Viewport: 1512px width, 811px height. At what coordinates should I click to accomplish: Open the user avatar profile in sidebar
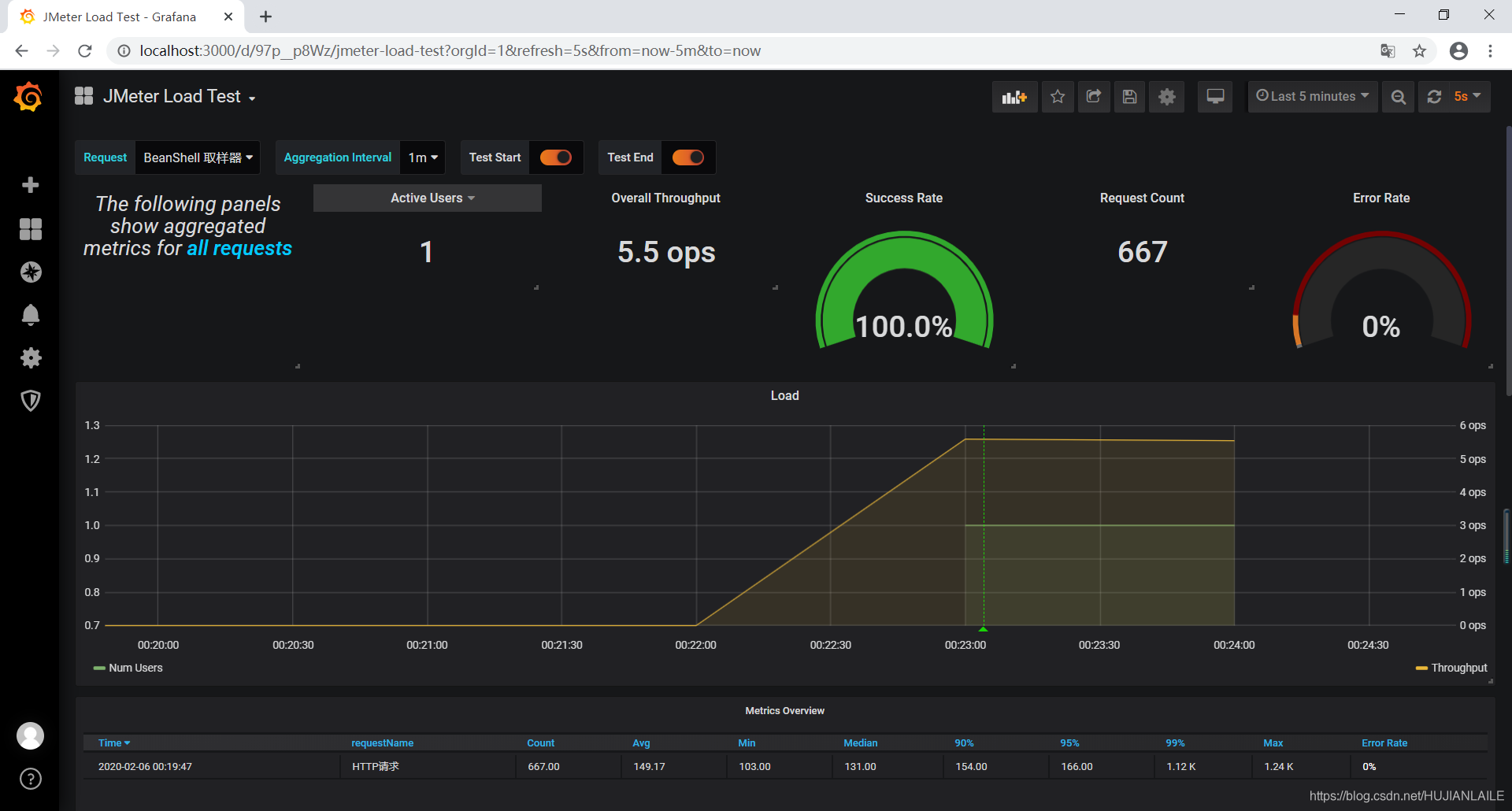tap(31, 735)
